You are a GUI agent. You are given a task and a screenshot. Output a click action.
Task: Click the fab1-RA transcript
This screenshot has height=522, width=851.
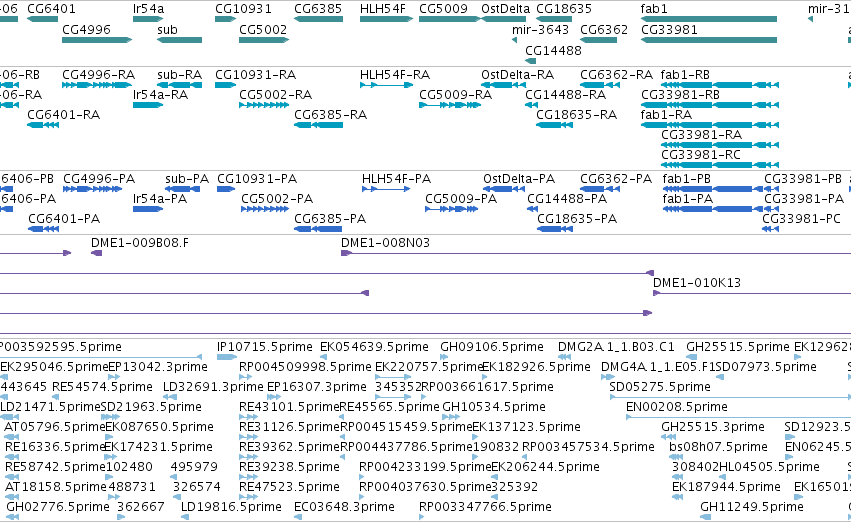tap(710, 125)
